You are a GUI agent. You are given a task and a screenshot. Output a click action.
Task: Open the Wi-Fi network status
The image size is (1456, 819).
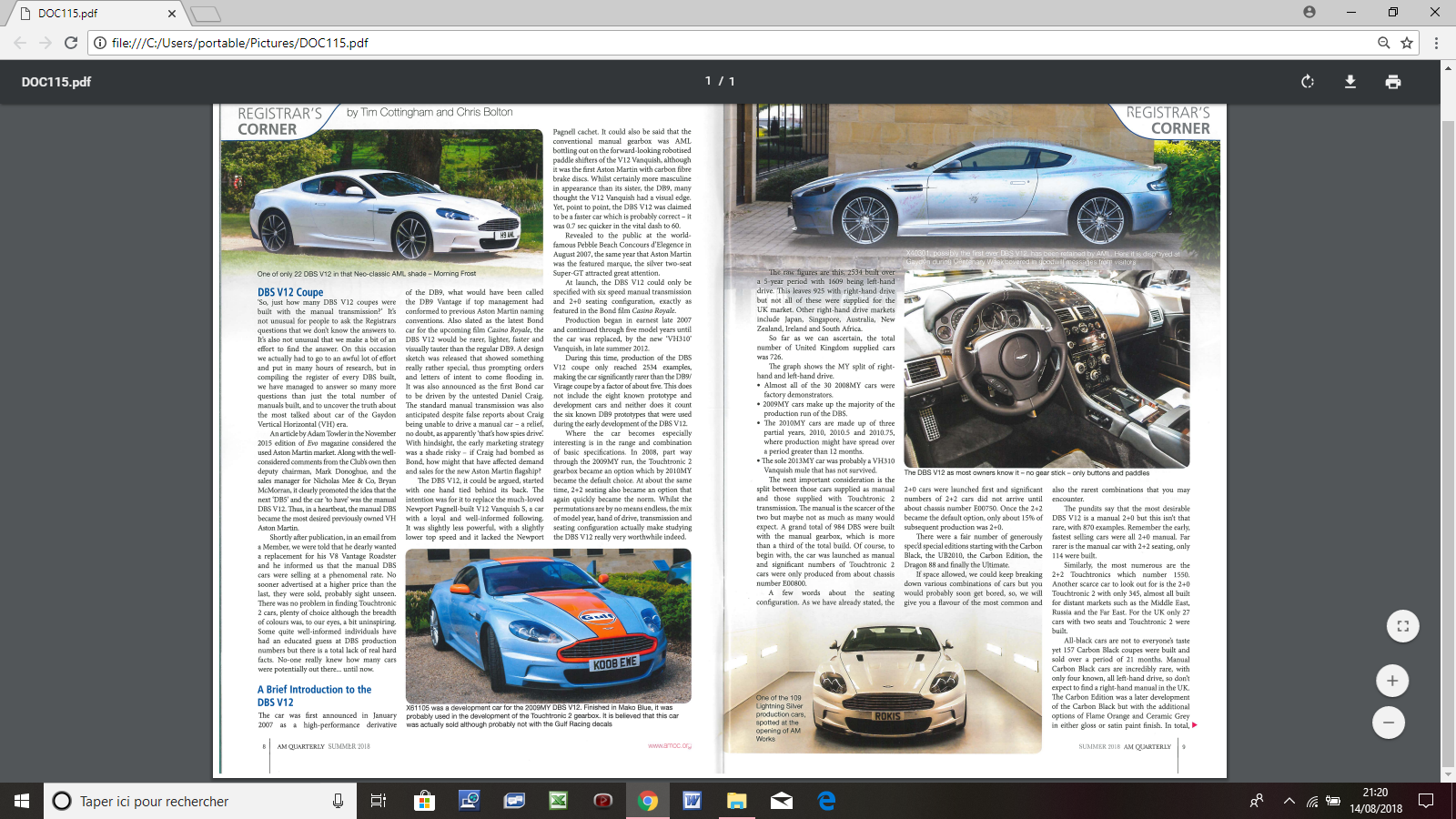[x=1312, y=801]
